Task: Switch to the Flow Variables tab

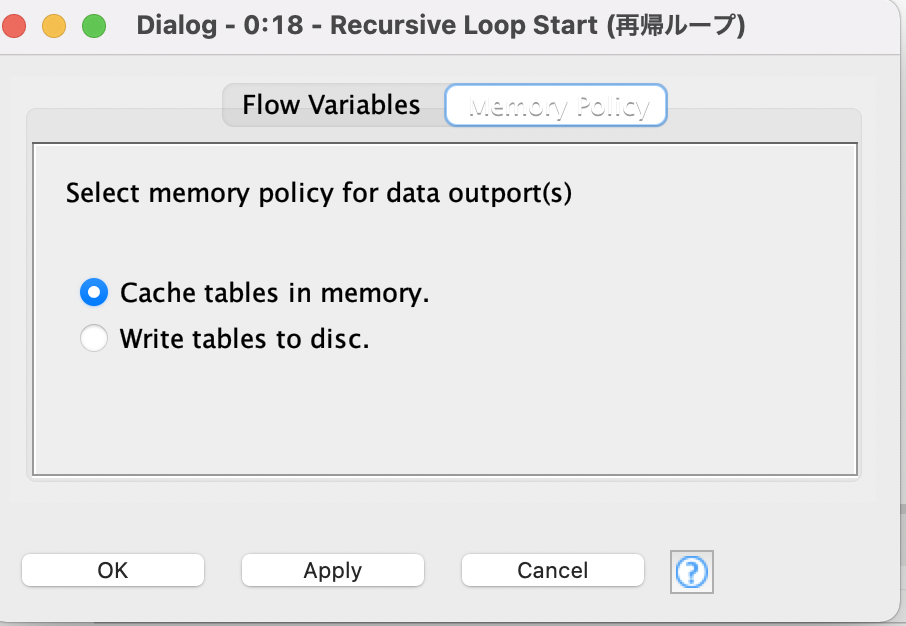Action: (x=330, y=104)
